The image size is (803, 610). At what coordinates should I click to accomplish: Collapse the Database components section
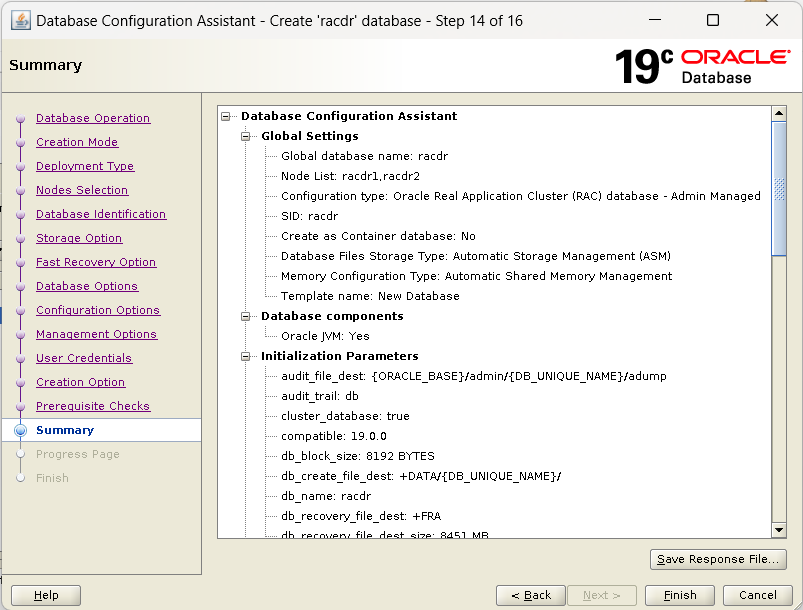pos(246,317)
